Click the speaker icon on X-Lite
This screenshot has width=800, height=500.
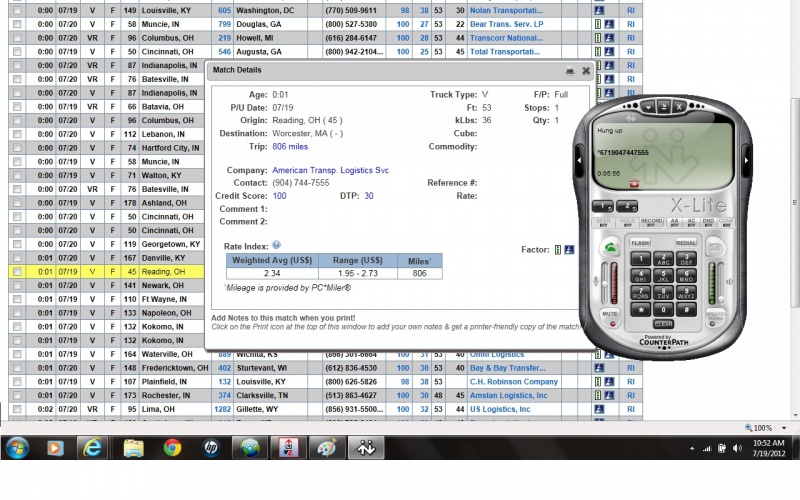tap(730, 281)
